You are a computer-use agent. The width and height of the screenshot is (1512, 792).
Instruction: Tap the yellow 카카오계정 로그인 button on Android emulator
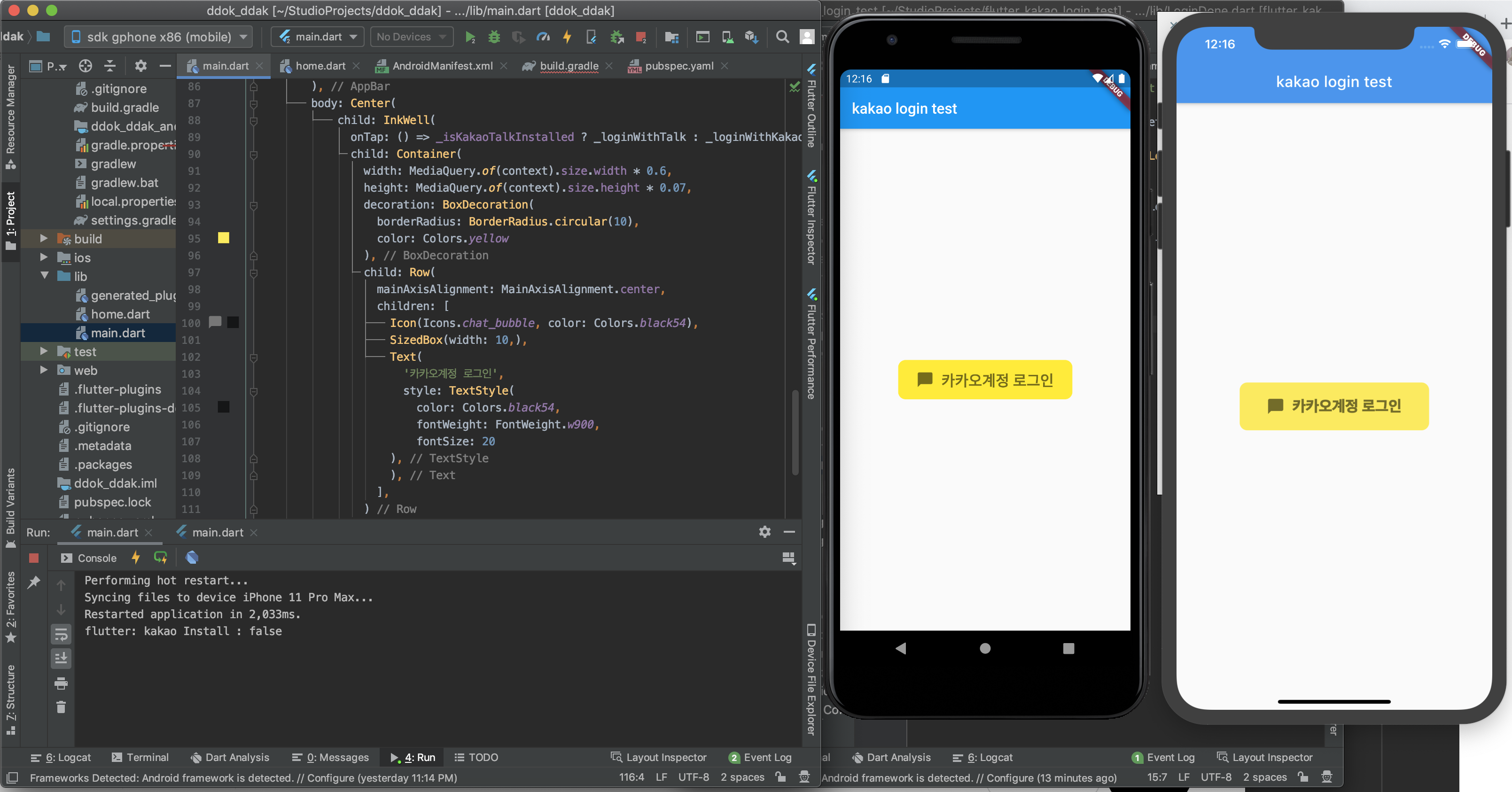click(x=984, y=380)
